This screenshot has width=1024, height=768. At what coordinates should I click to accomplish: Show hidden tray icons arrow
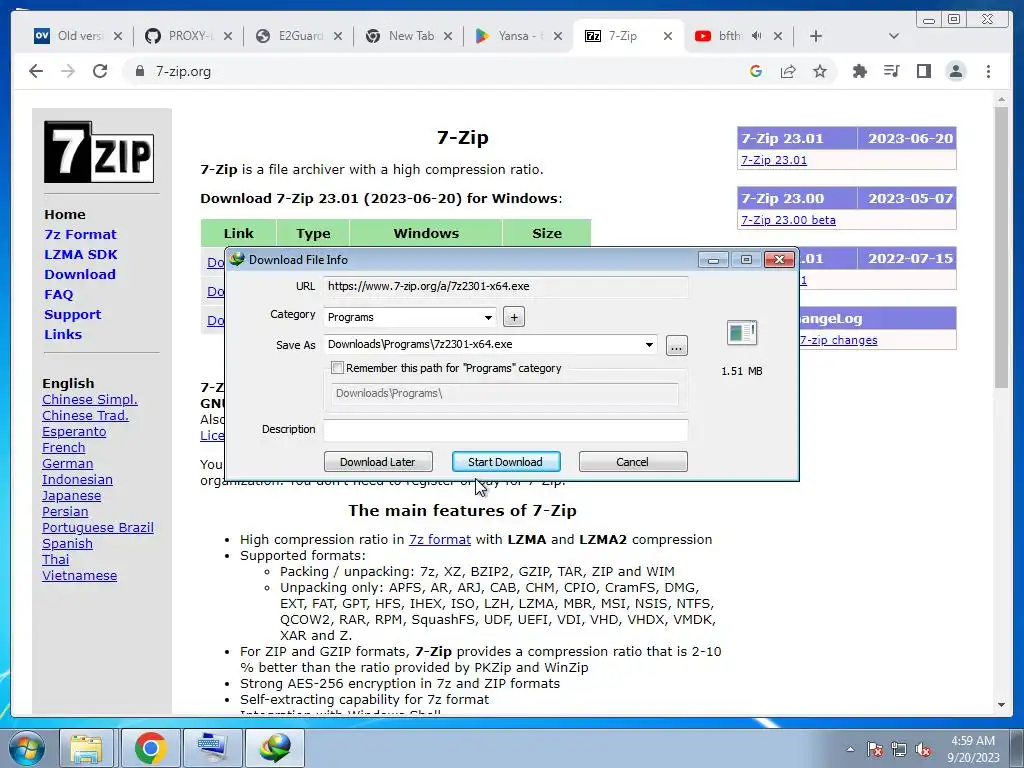pyautogui.click(x=850, y=749)
